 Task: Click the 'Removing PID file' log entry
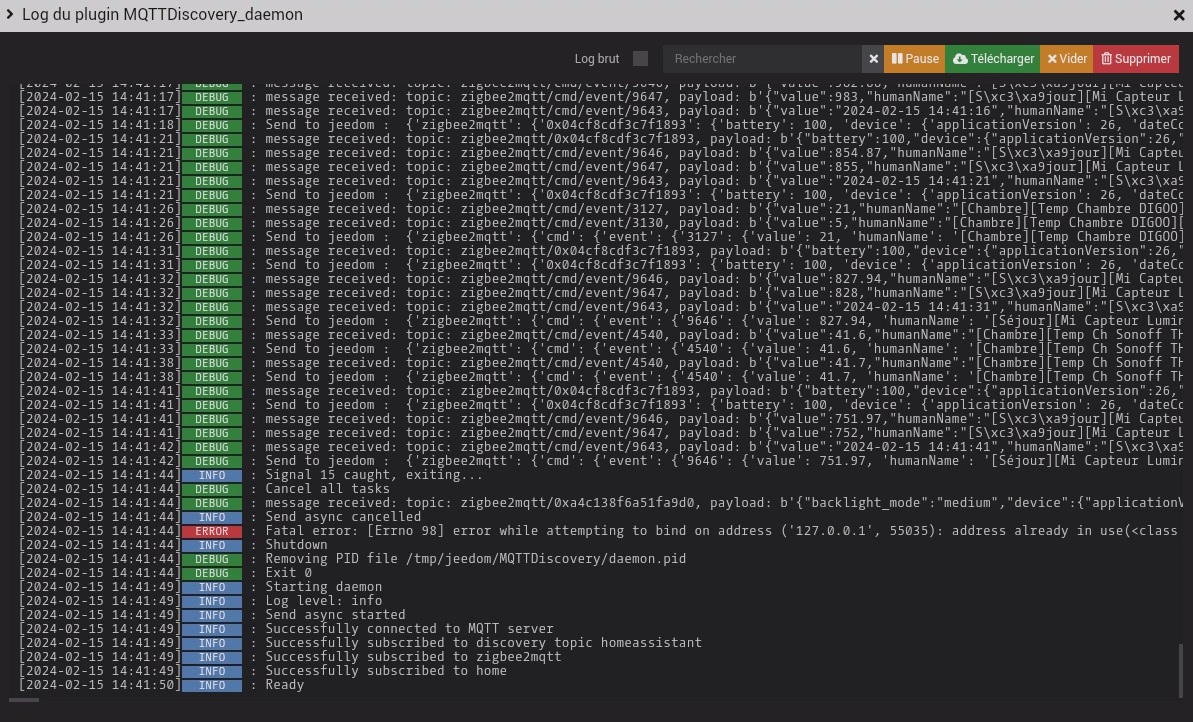click(475, 559)
